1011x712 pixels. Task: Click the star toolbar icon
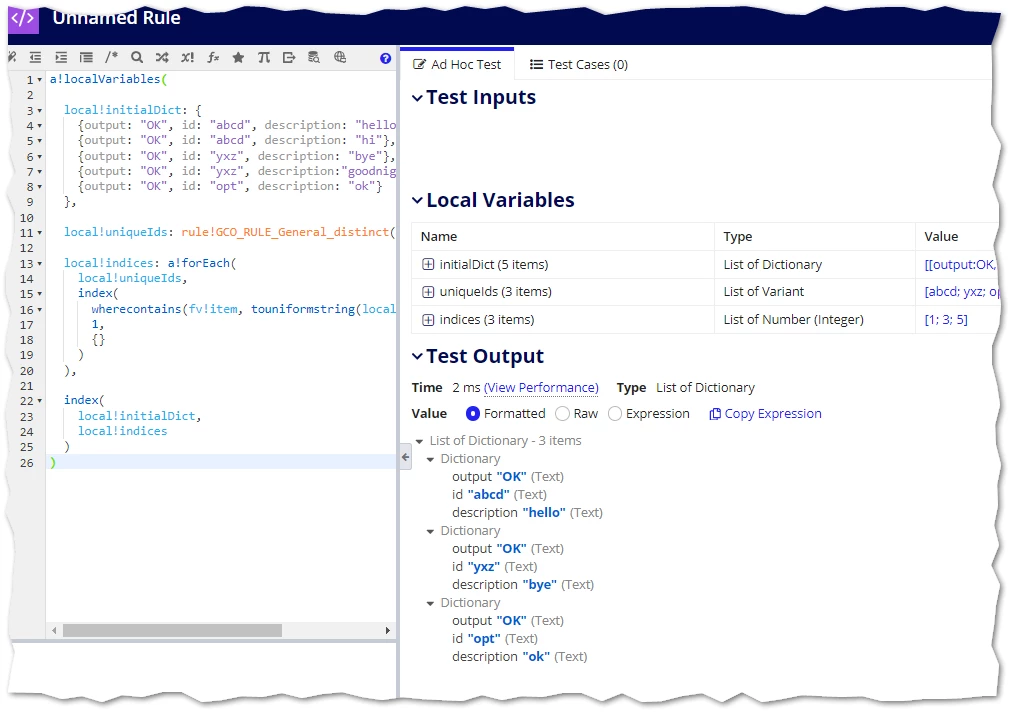tap(238, 57)
